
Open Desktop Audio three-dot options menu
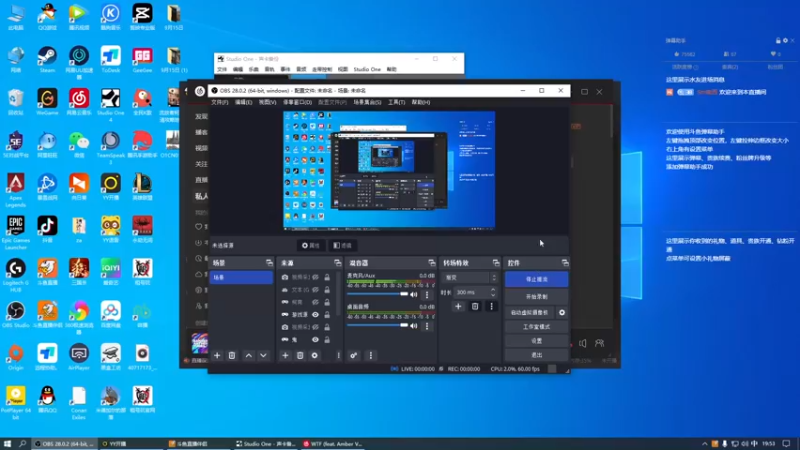click(427, 326)
